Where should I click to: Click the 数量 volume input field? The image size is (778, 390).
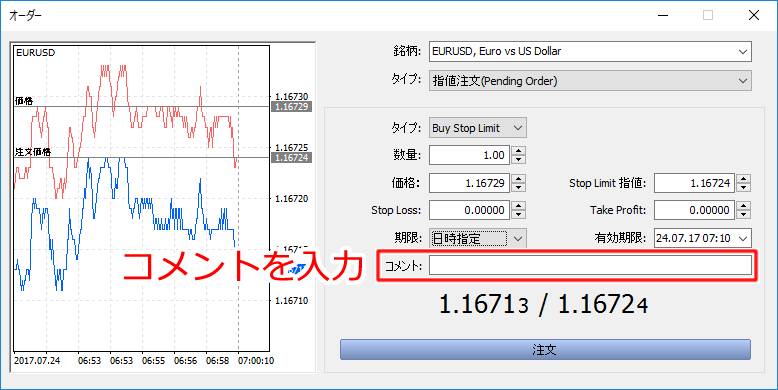tap(469, 155)
